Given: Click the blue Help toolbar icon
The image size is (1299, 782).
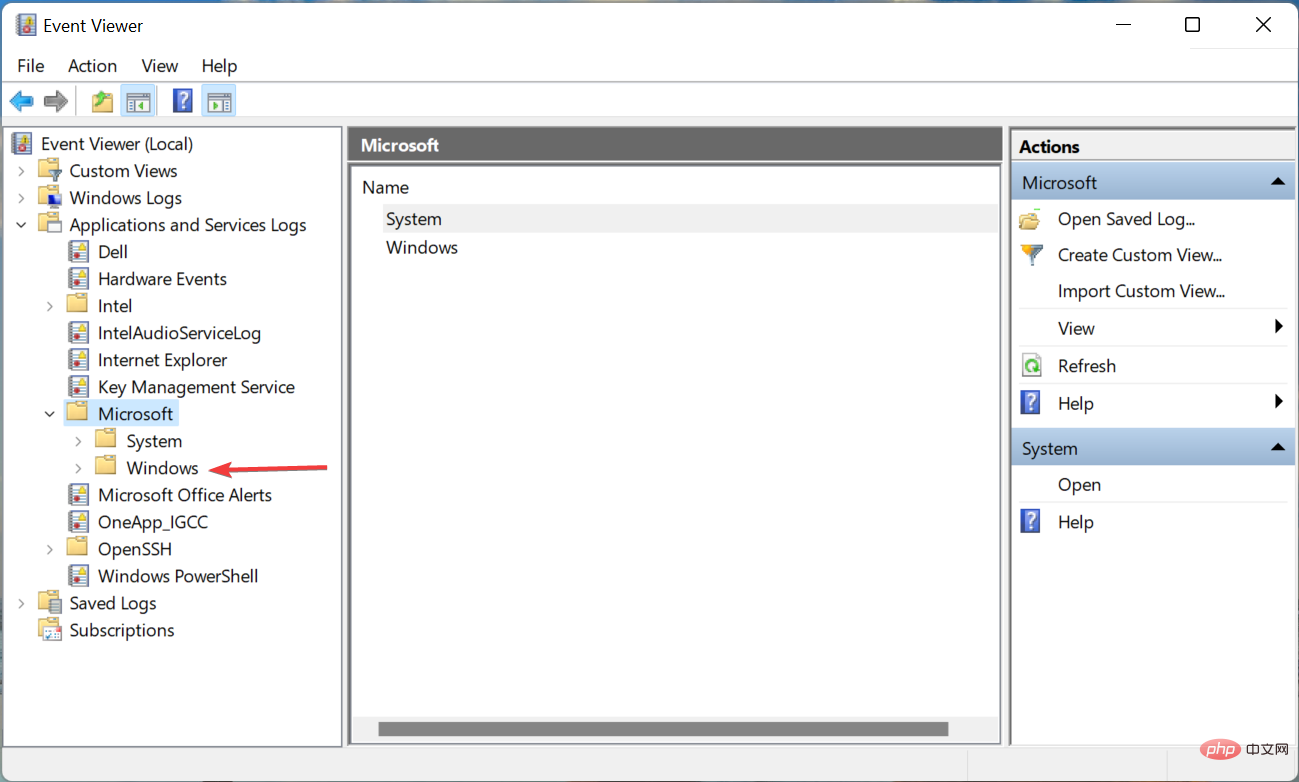Looking at the screenshot, I should pos(183,101).
